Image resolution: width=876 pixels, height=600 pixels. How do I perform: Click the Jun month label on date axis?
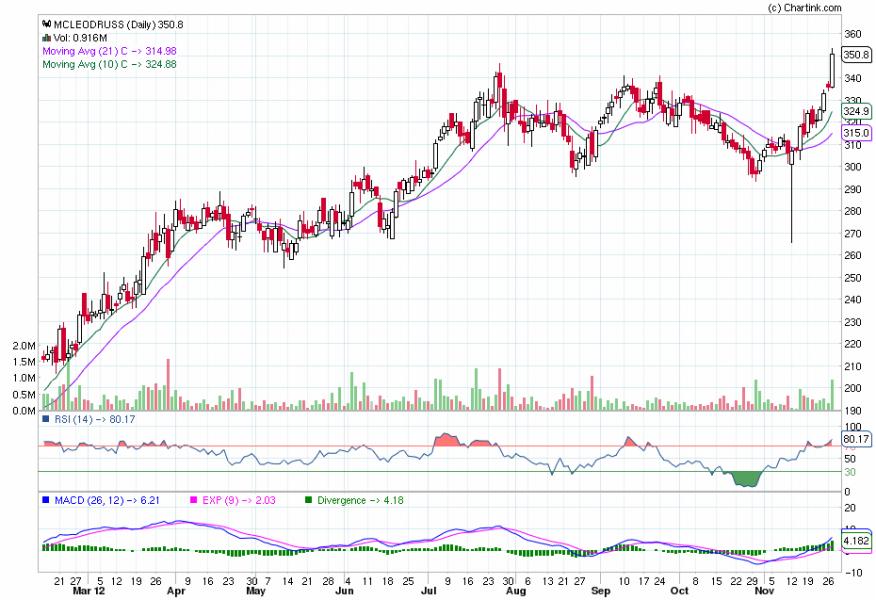pos(345,591)
